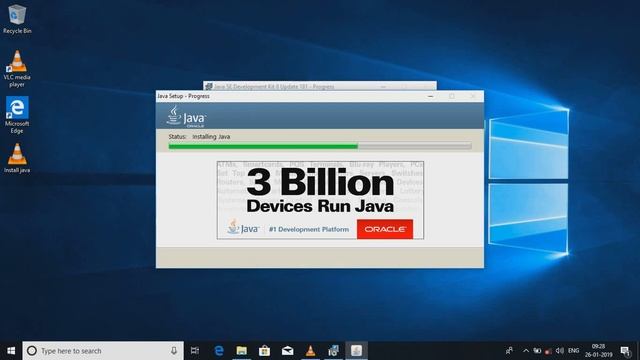Viewport: 640px width, 360px height.
Task: Click the red security tray icon
Action: click(549, 351)
